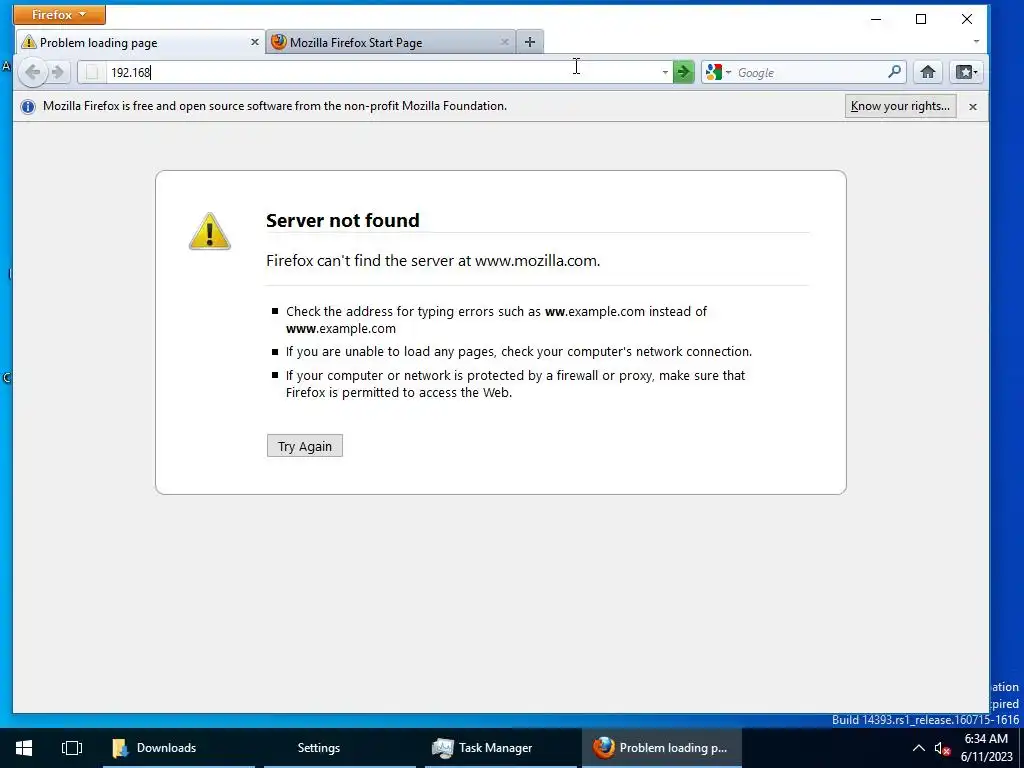Switch to Task Manager in taskbar
This screenshot has width=1024, height=768.
point(501,748)
